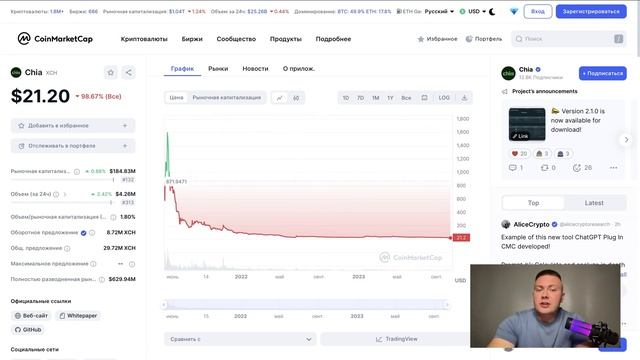Open Сообщество nav menu
Screen dimensions: 640x360
click(x=236, y=39)
